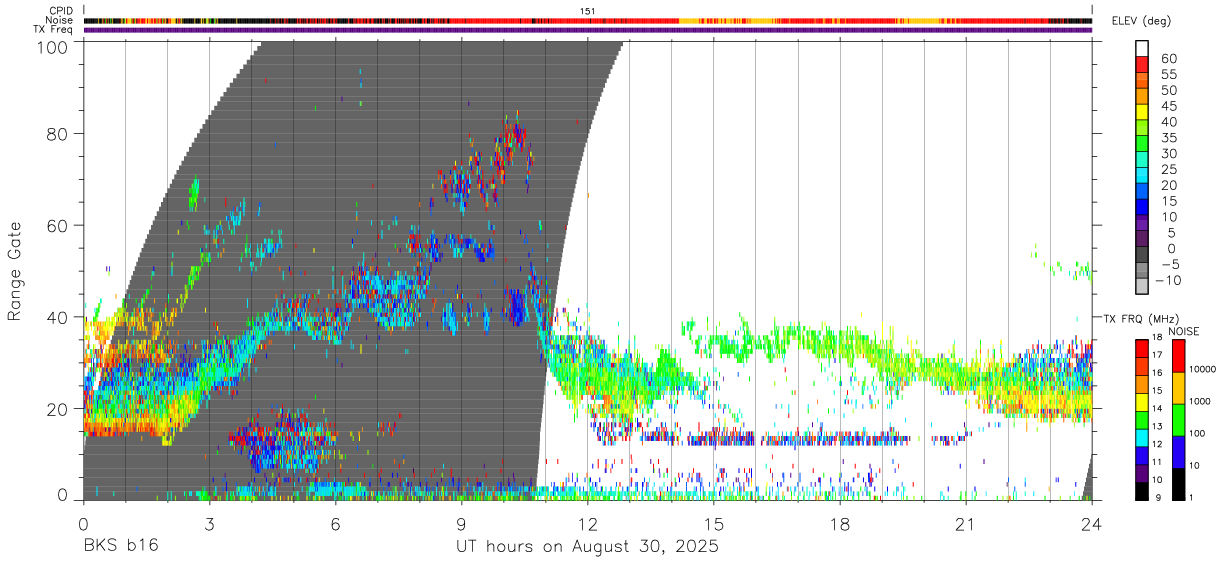Click the CPID row label

point(62,11)
